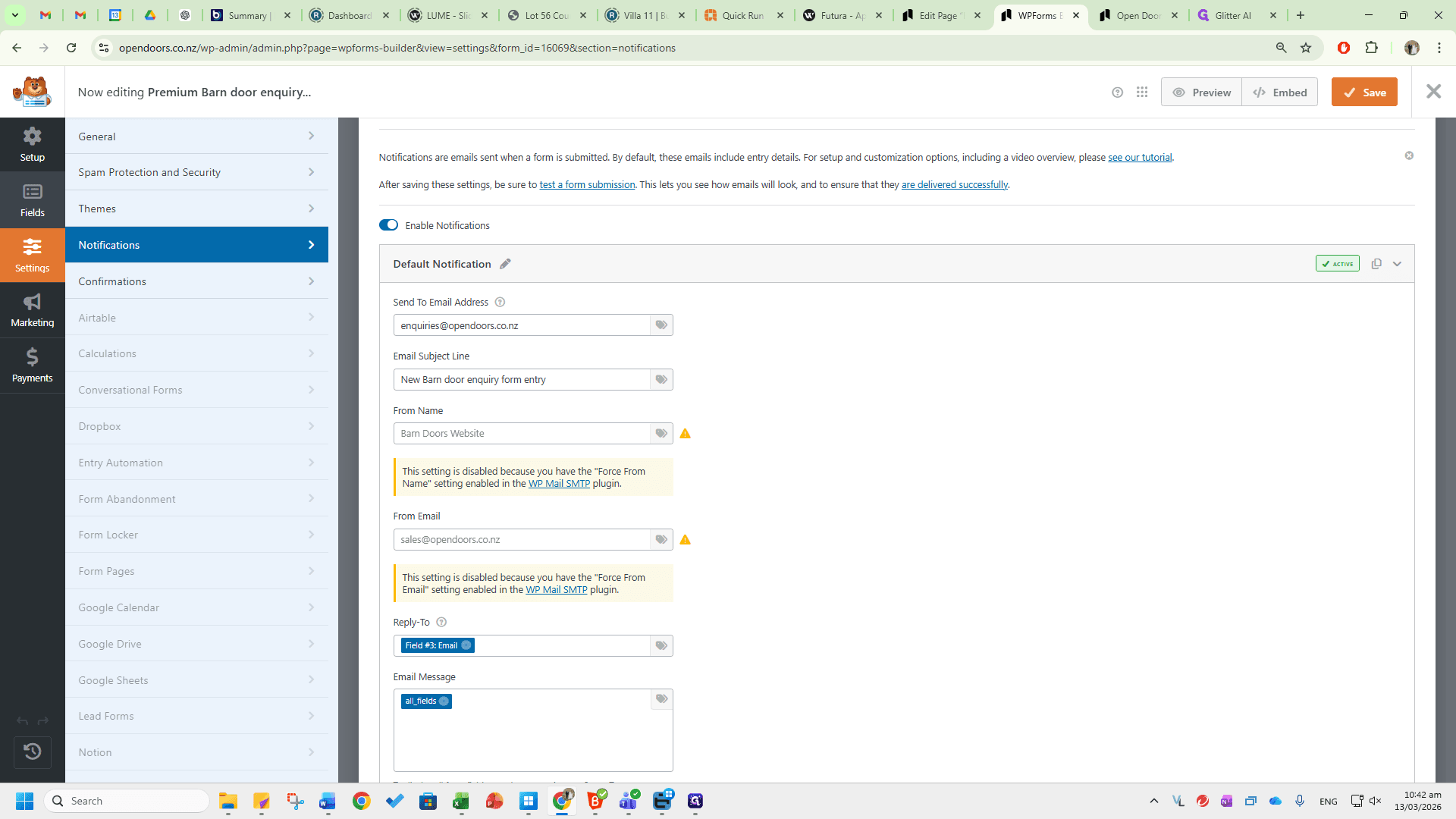Open Themes settings section
1456x819 pixels.
coord(196,209)
